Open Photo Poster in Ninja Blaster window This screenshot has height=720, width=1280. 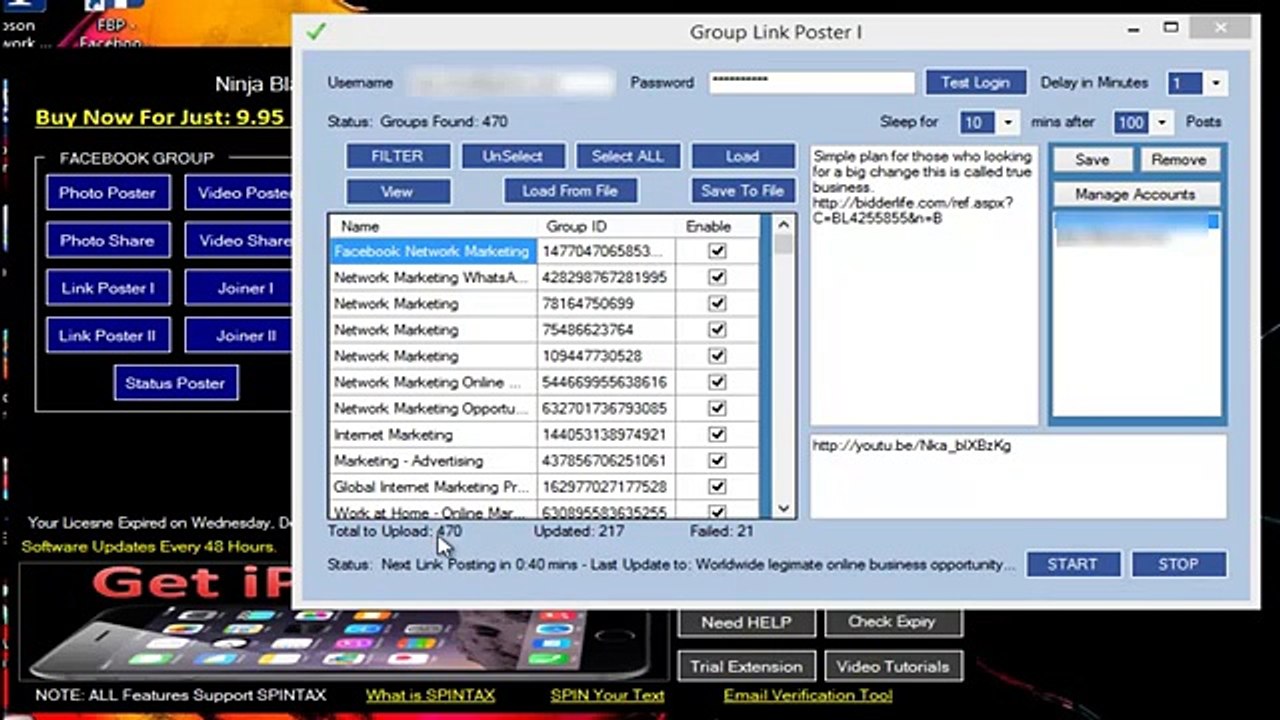click(108, 193)
